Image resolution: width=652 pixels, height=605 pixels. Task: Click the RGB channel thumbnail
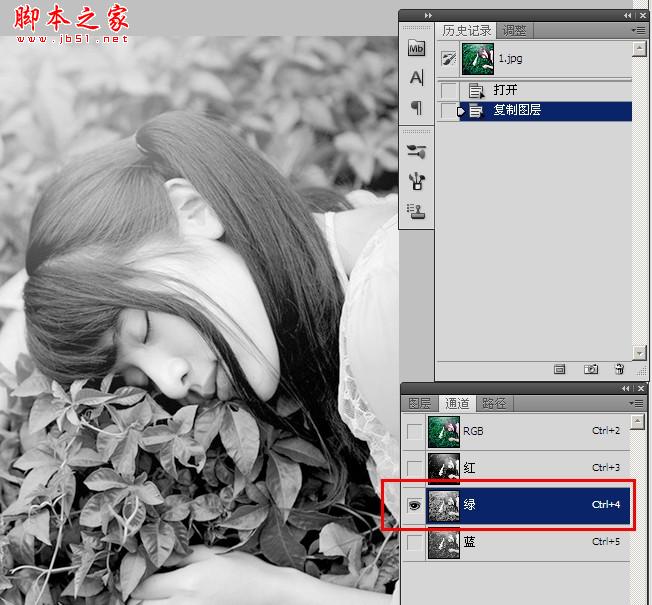[x=444, y=432]
